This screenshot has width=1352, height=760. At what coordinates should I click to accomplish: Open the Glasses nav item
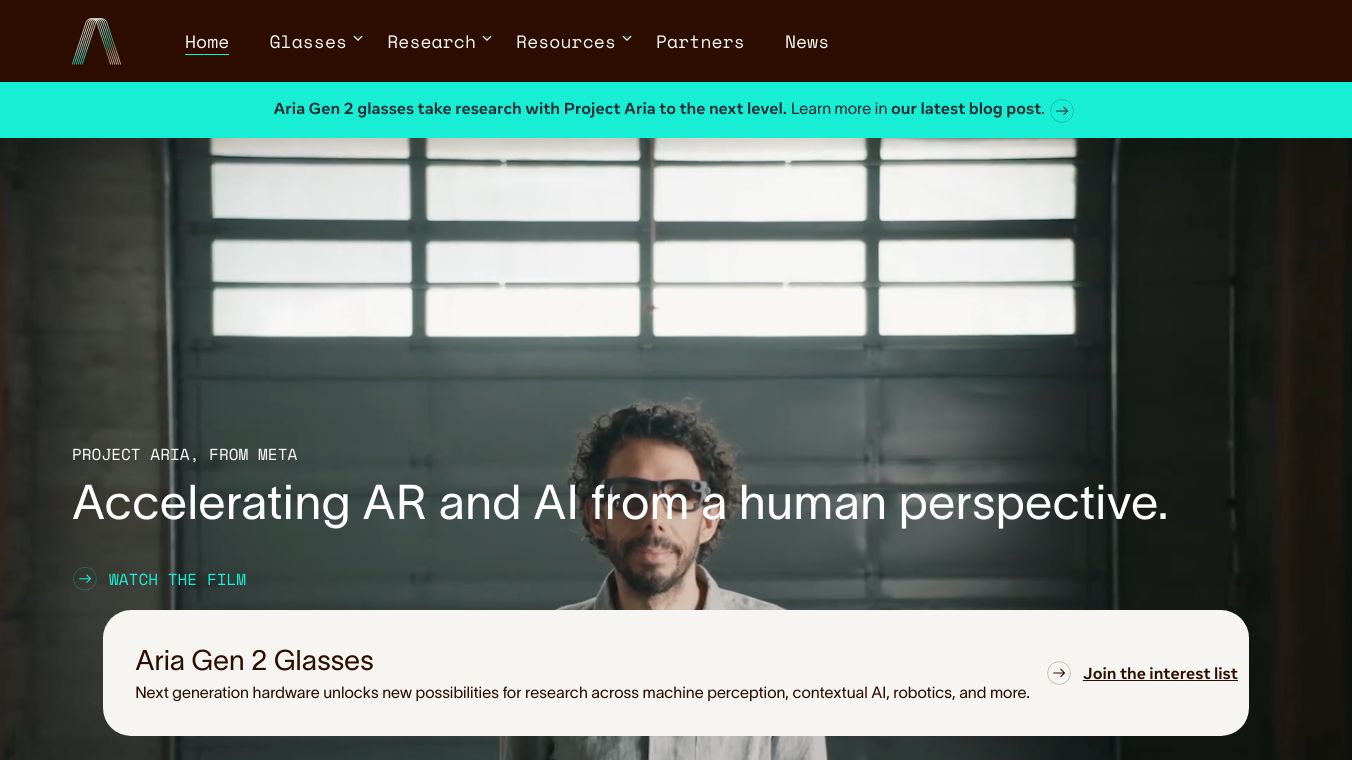click(x=308, y=42)
